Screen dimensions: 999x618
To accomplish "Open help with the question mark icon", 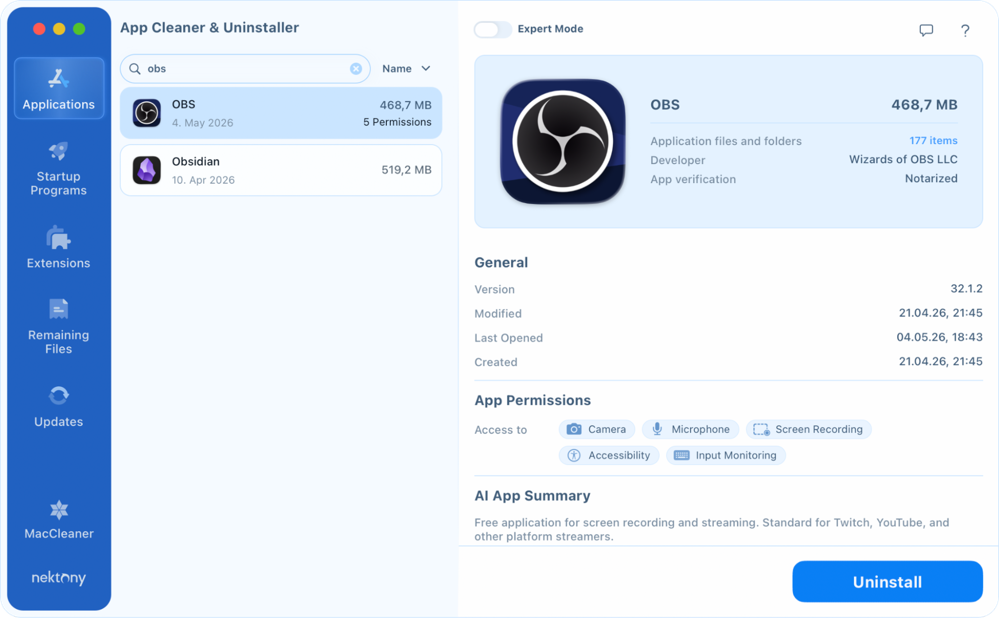I will coord(965,30).
